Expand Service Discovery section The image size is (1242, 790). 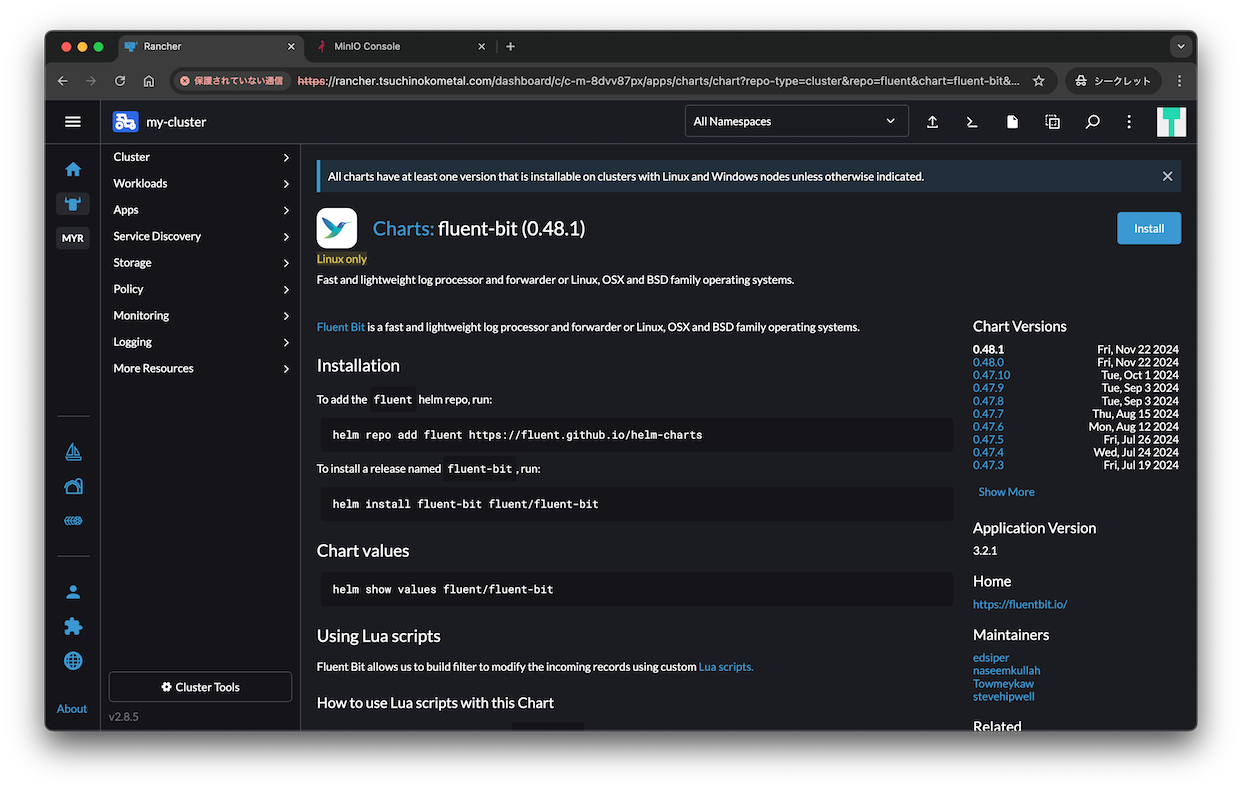pyautogui.click(x=201, y=236)
